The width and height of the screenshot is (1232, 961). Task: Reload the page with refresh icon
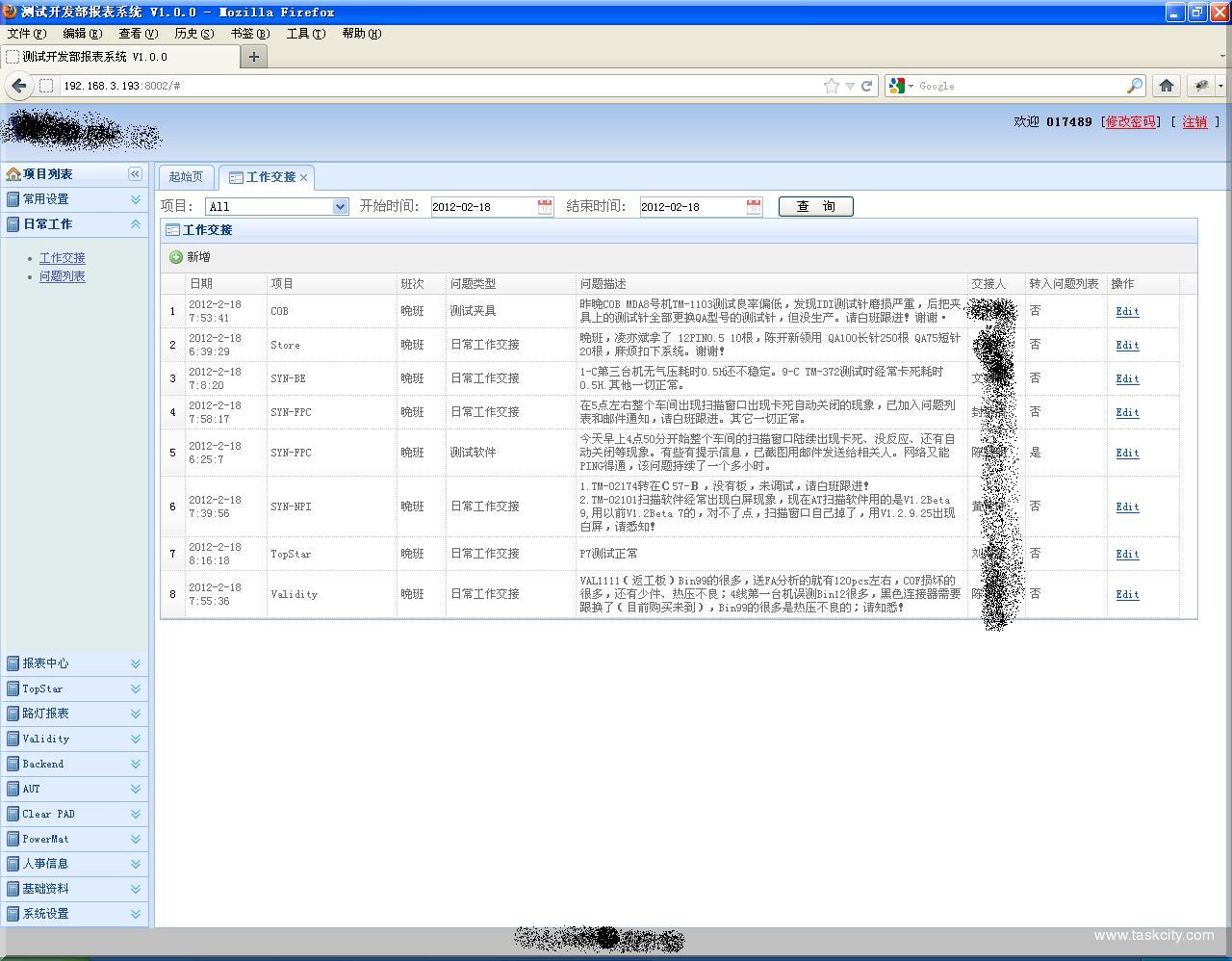[866, 86]
